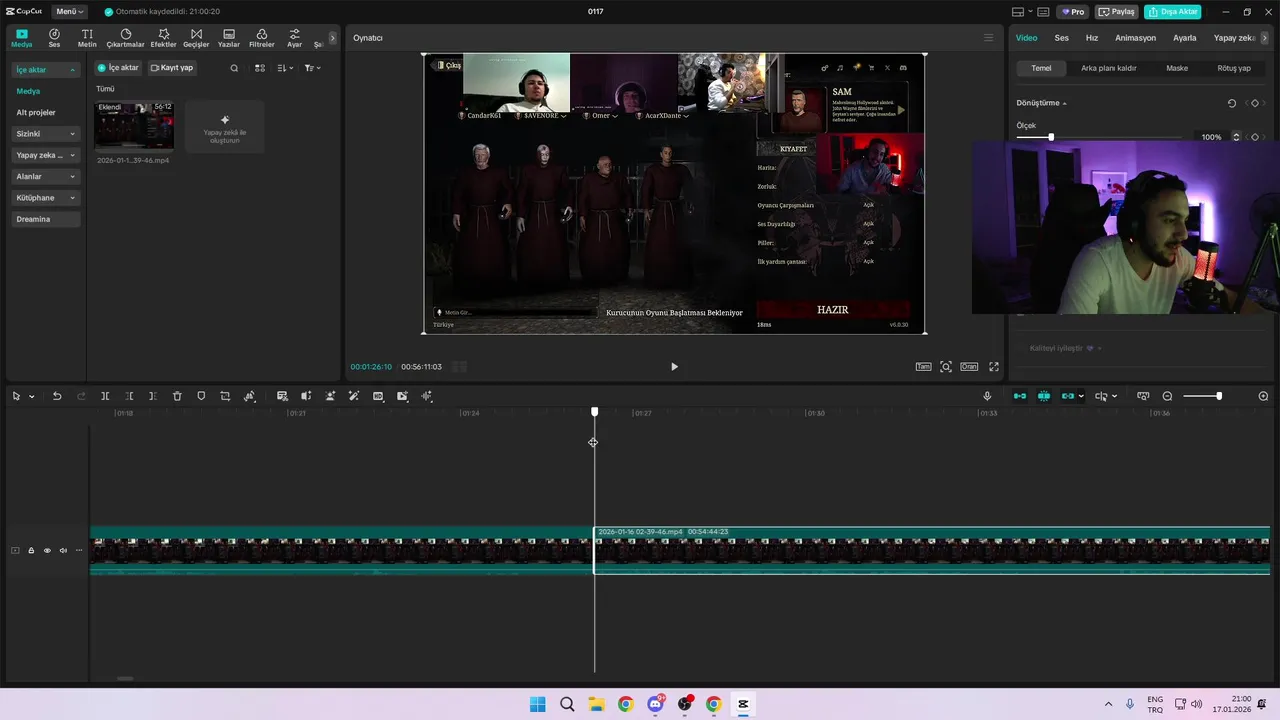Switch to the Ayarla tab in properties panel
1280x720 pixels.
coord(1185,38)
